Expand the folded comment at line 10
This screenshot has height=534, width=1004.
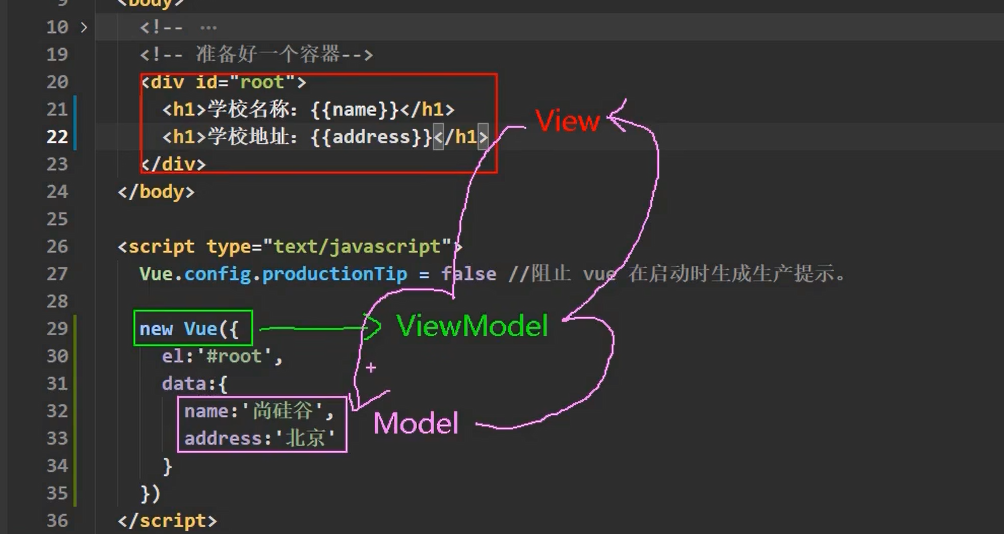click(84, 28)
